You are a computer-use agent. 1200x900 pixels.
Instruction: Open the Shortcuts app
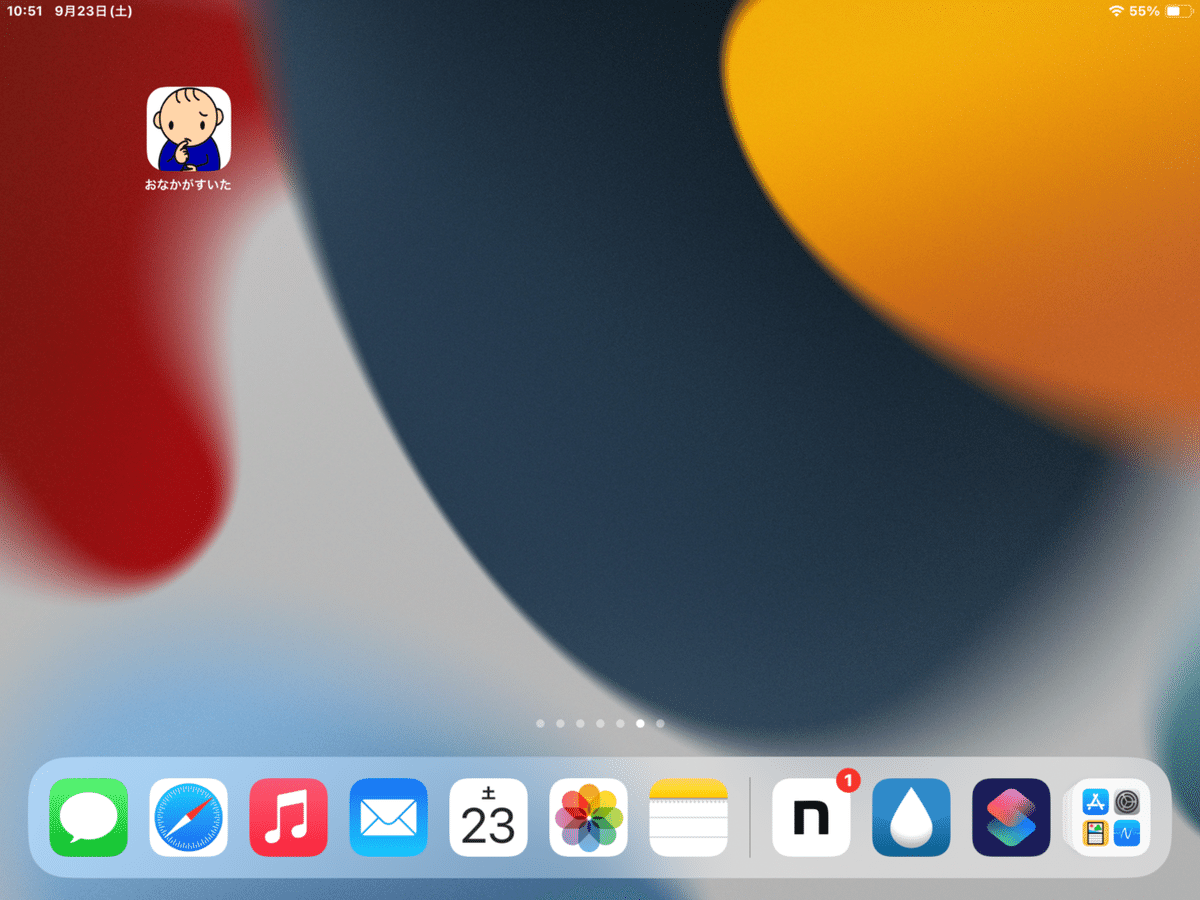(1012, 817)
